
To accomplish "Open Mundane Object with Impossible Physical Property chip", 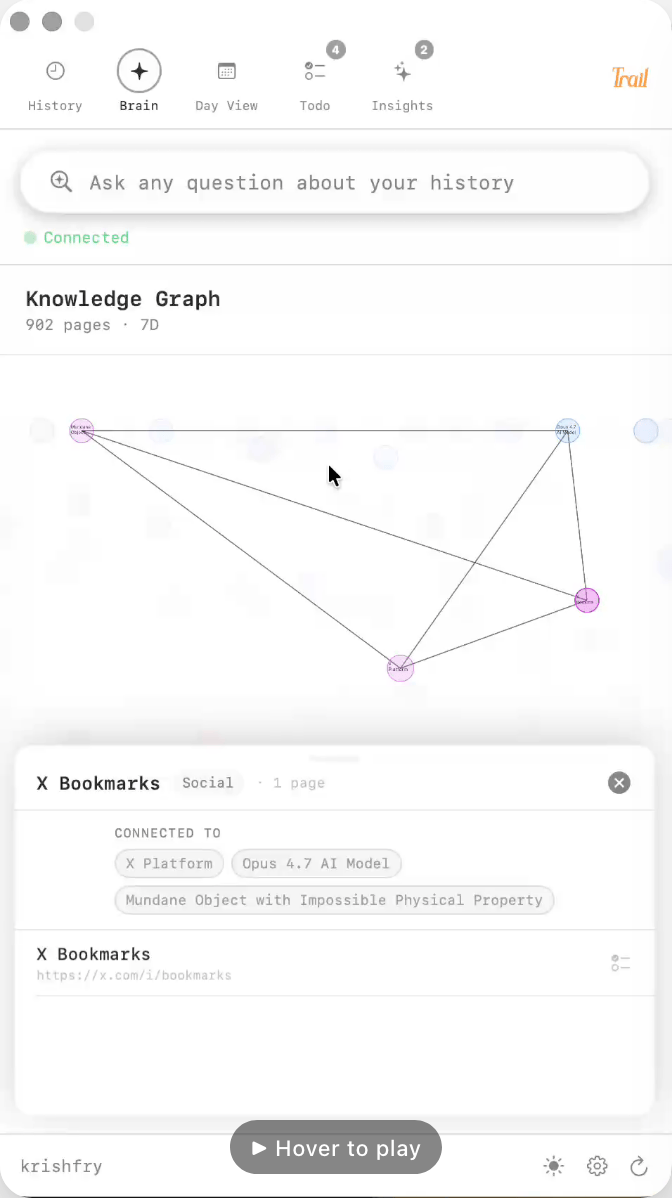I will (334, 900).
